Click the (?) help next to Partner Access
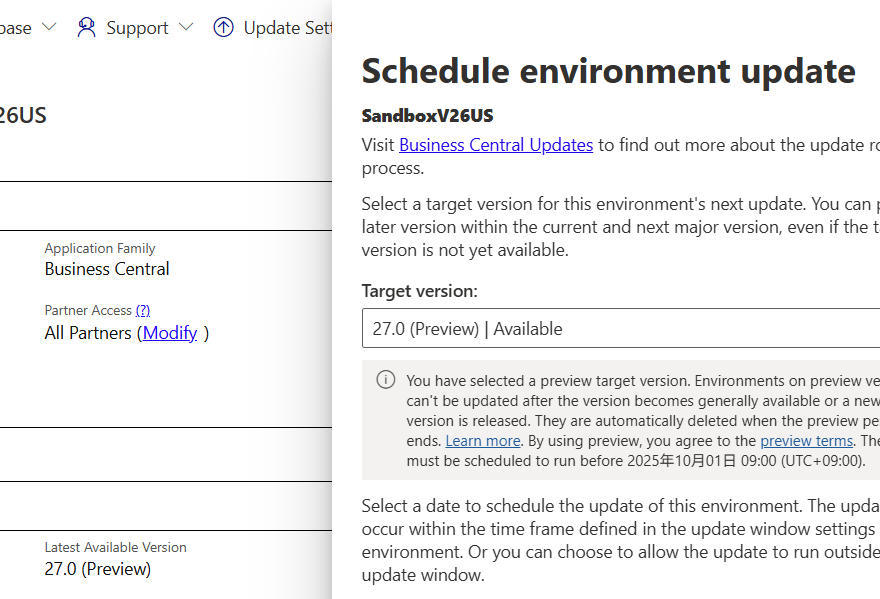 coord(143,310)
